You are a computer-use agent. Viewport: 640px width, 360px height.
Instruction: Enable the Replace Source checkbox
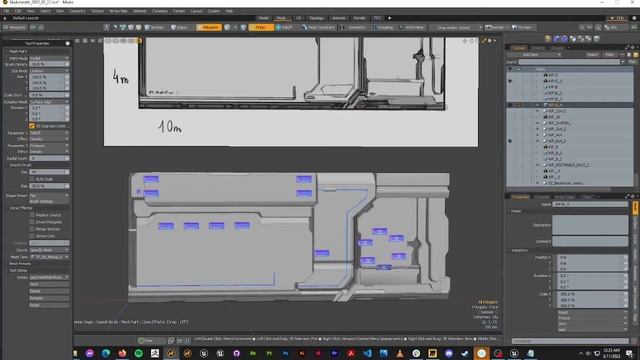32,215
